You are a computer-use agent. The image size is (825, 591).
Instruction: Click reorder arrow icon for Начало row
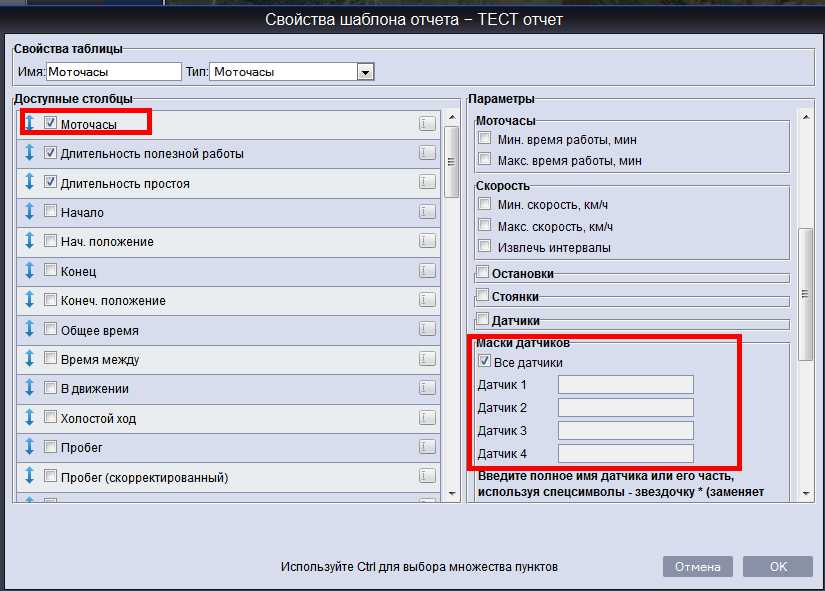point(30,212)
